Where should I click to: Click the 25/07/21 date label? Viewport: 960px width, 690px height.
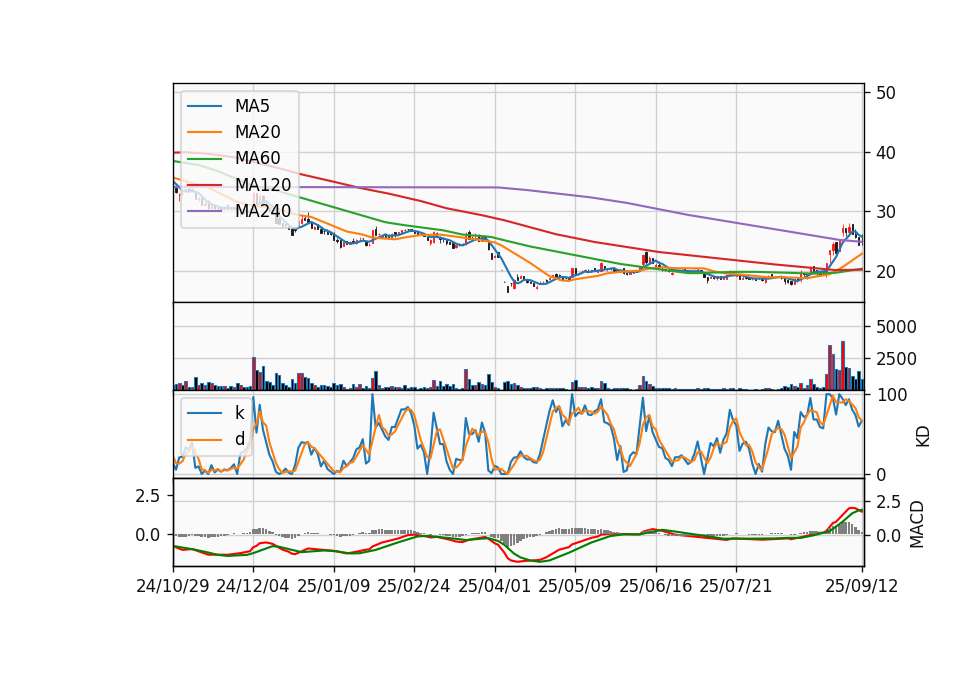pos(736,586)
